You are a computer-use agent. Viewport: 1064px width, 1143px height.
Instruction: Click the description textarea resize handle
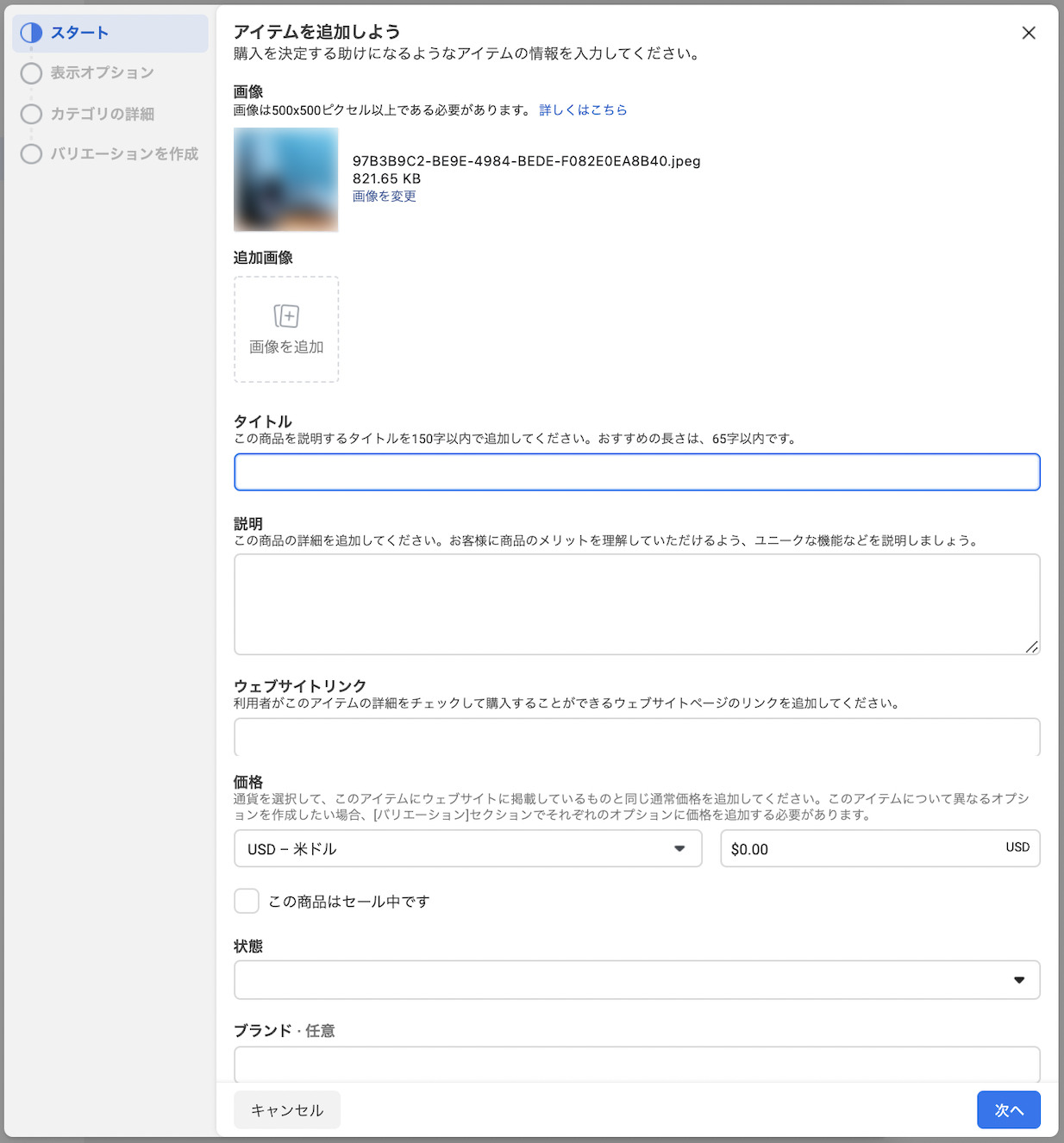1031,646
